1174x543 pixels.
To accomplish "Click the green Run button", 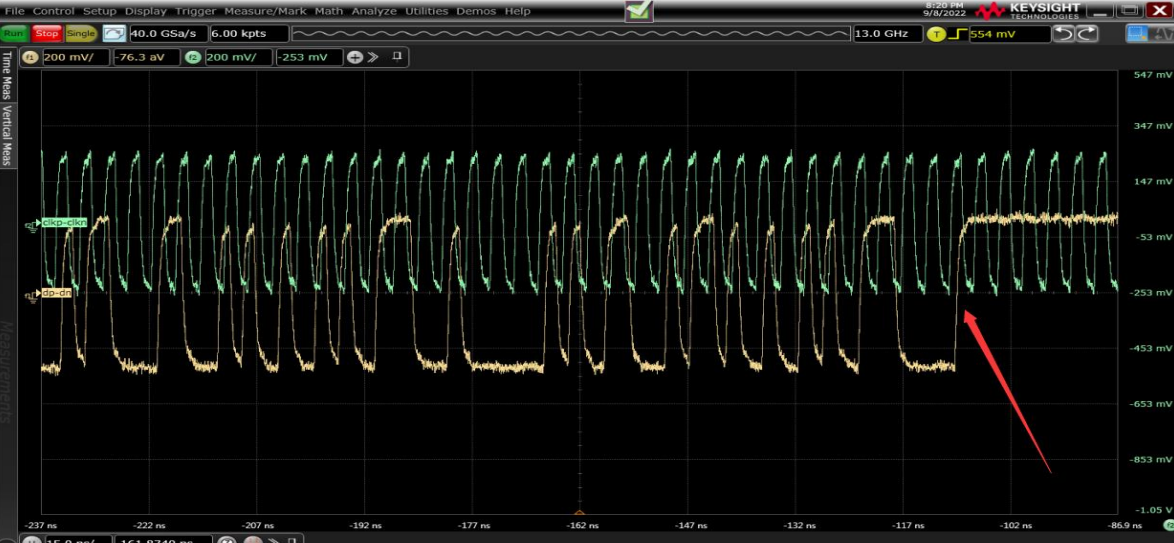I will point(14,33).
